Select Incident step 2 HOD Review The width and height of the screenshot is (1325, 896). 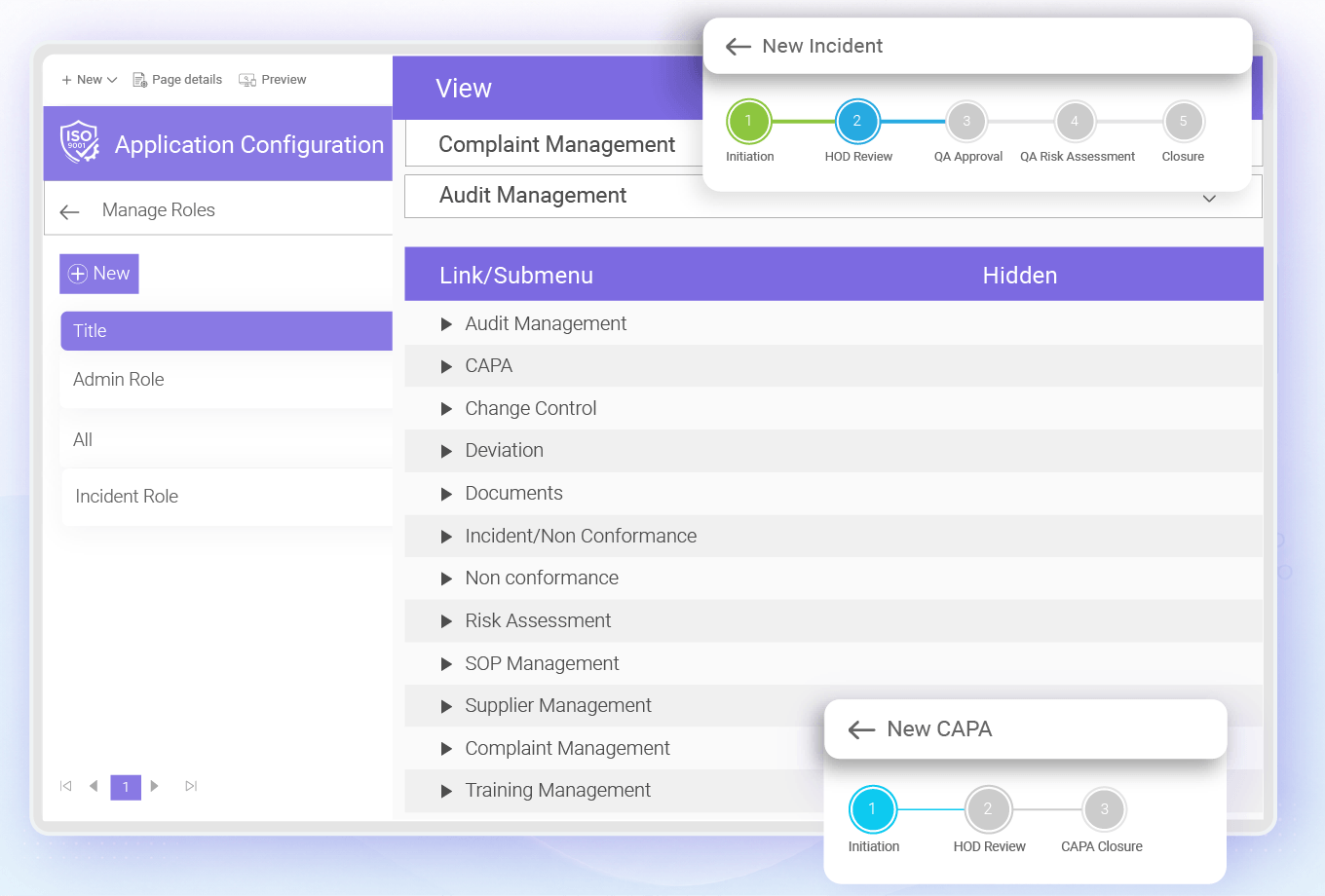[x=857, y=121]
